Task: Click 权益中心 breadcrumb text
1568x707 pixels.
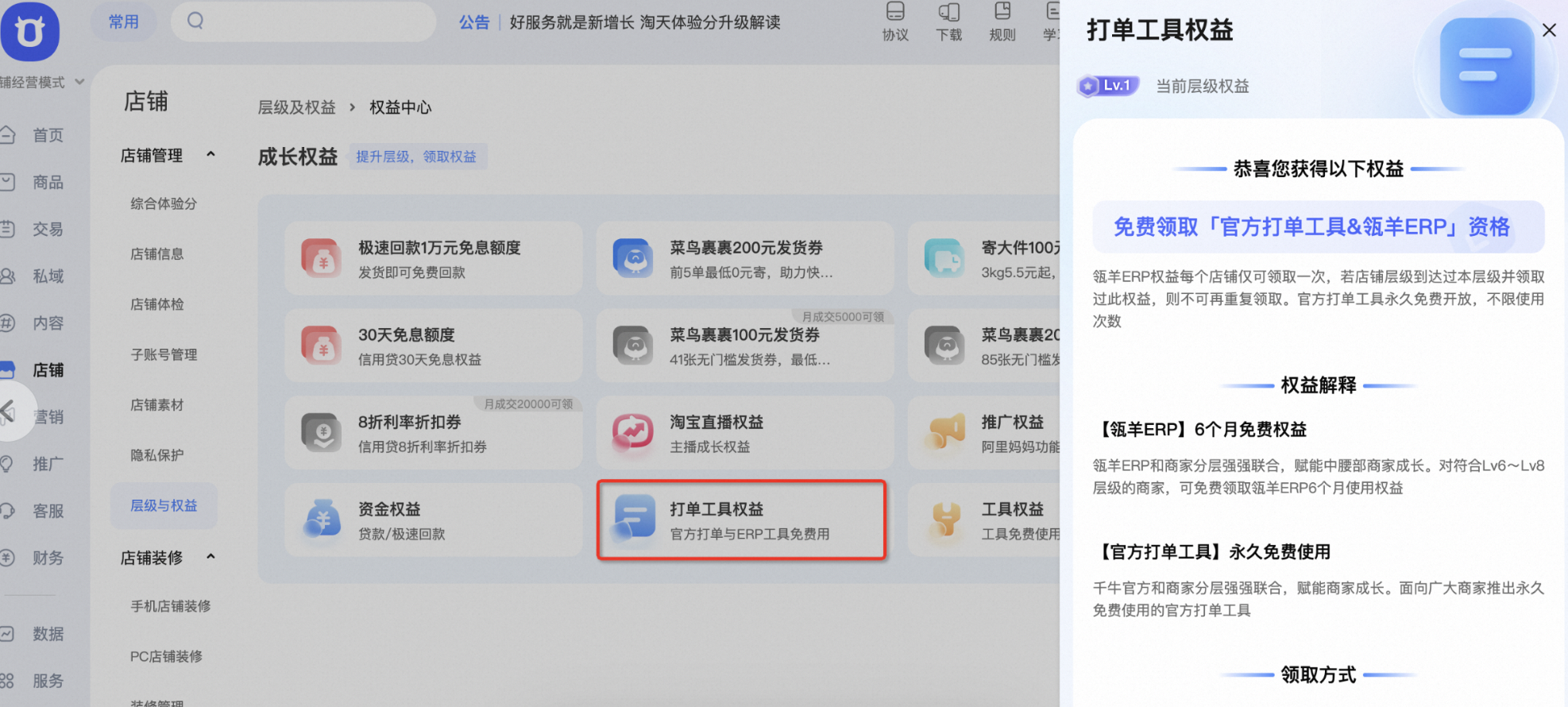Action: (x=400, y=107)
